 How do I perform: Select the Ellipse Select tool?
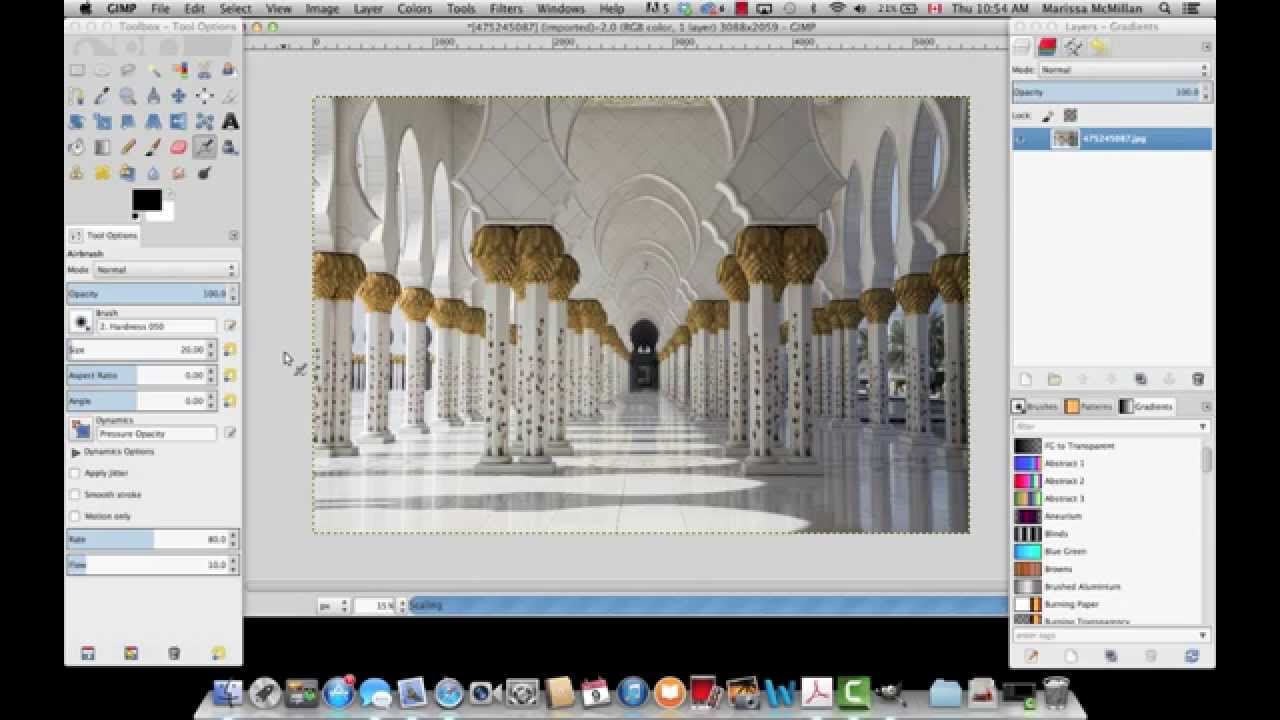102,70
